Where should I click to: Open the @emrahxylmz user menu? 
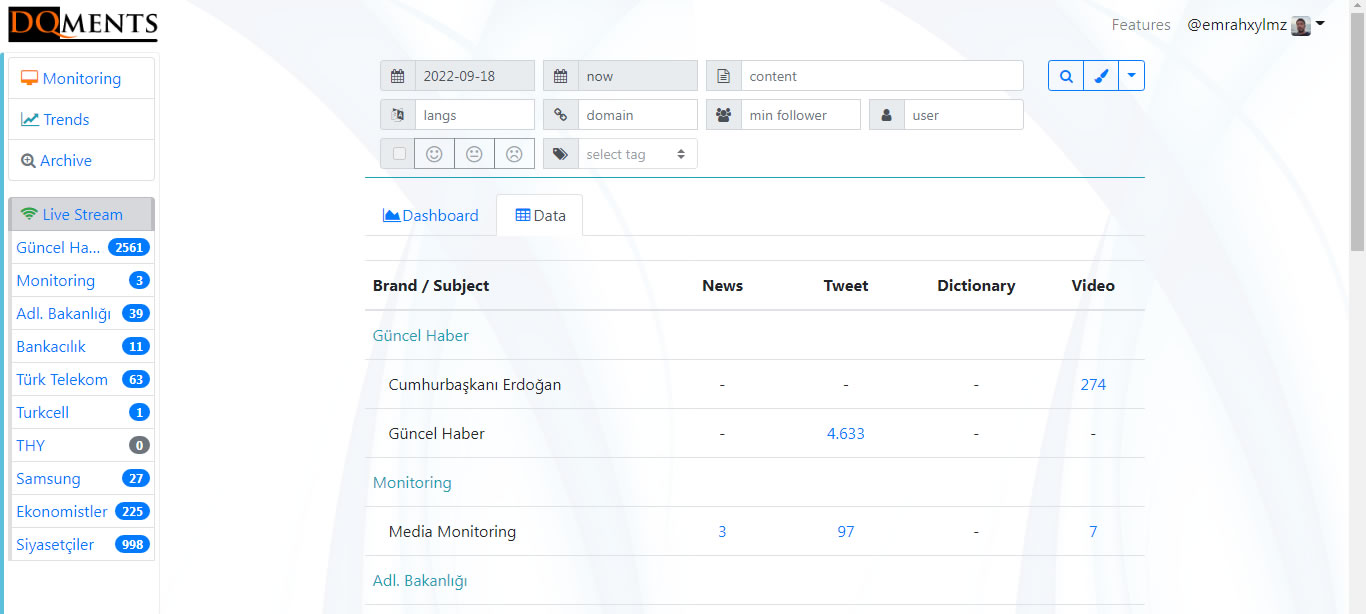(1255, 25)
